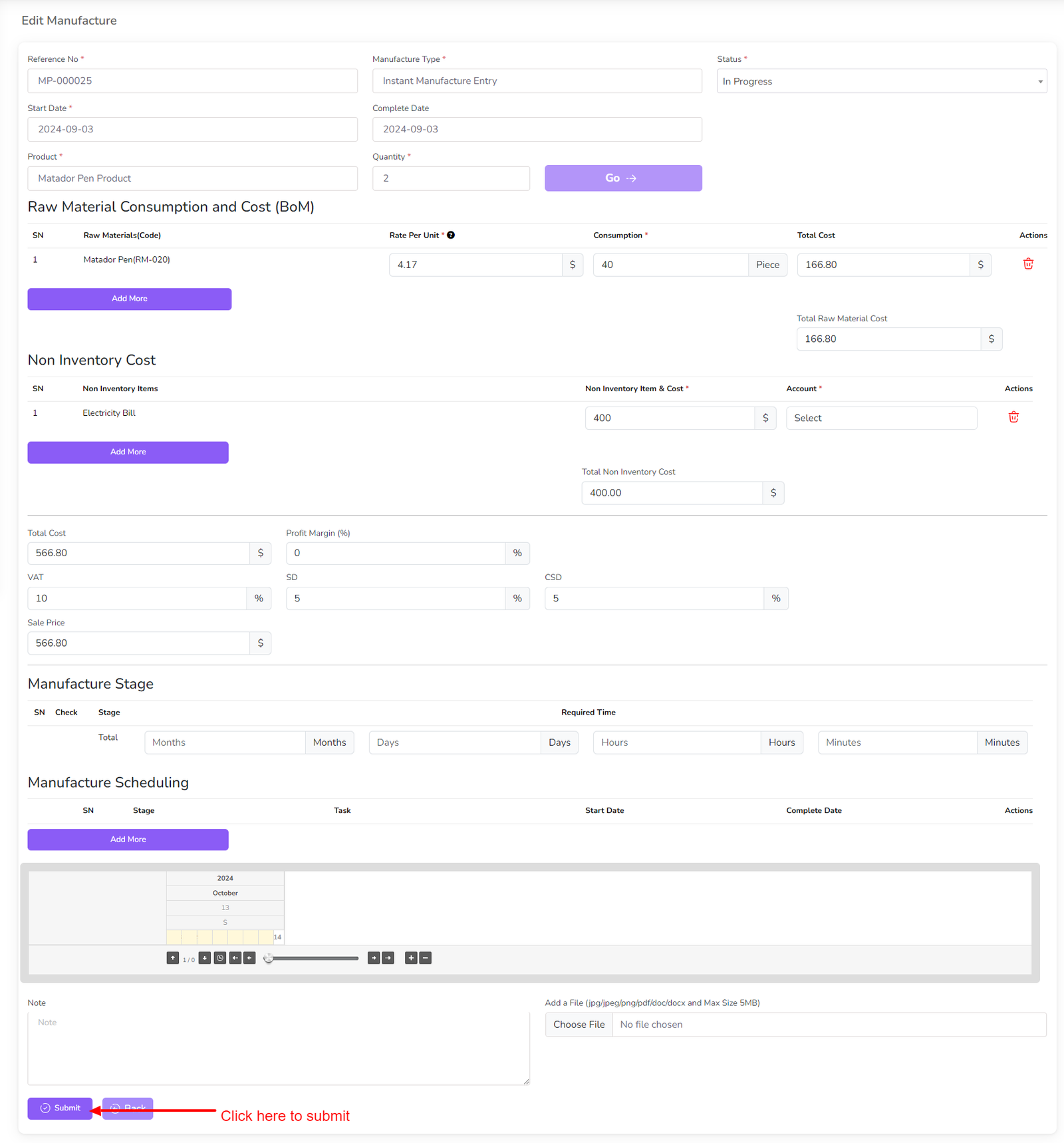Image resolution: width=1064 pixels, height=1143 pixels.
Task: Go to previous page in Gantt chart
Action: pyautogui.click(x=173, y=958)
